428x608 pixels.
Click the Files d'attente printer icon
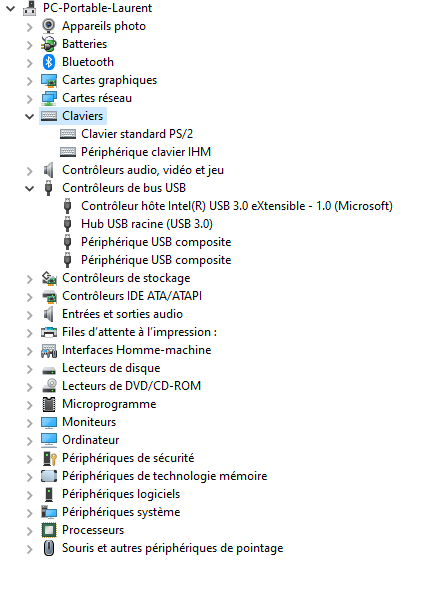(49, 332)
